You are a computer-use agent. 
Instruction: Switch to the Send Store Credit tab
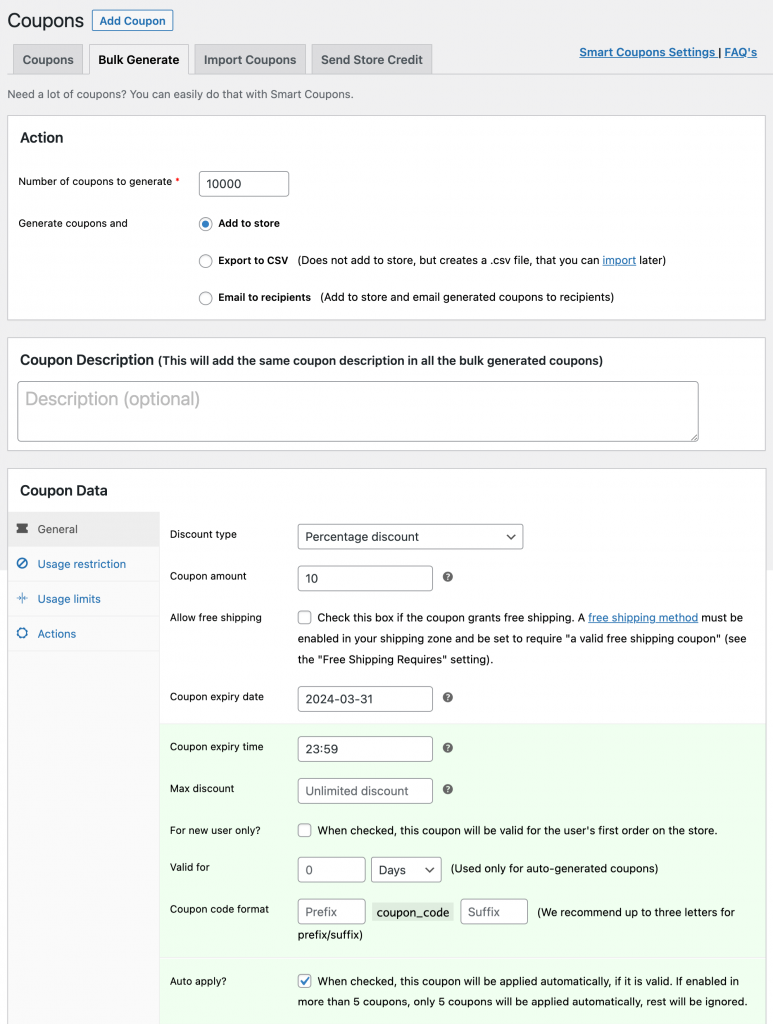point(371,59)
